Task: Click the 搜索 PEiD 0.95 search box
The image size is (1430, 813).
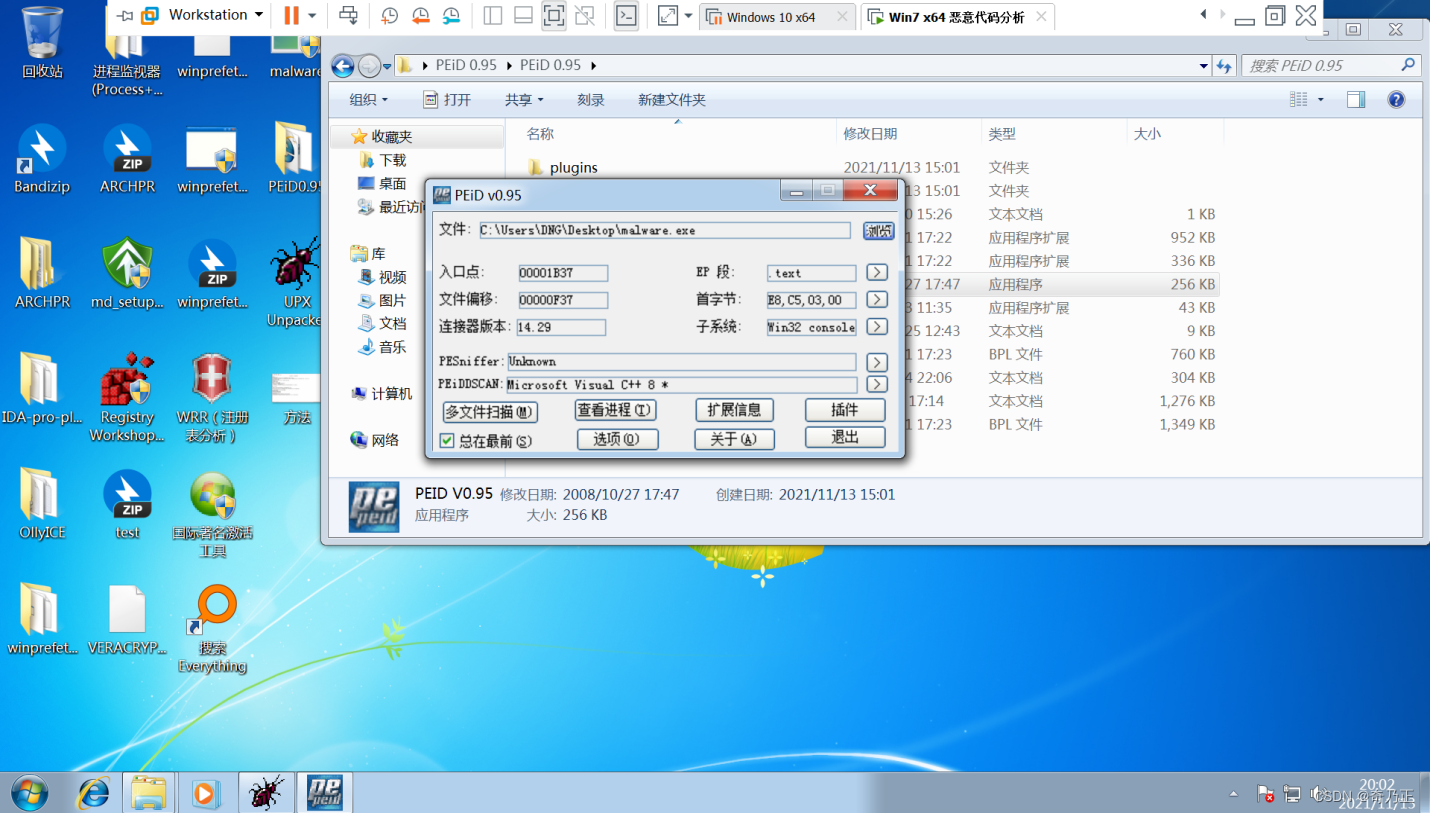Action: pos(1331,66)
